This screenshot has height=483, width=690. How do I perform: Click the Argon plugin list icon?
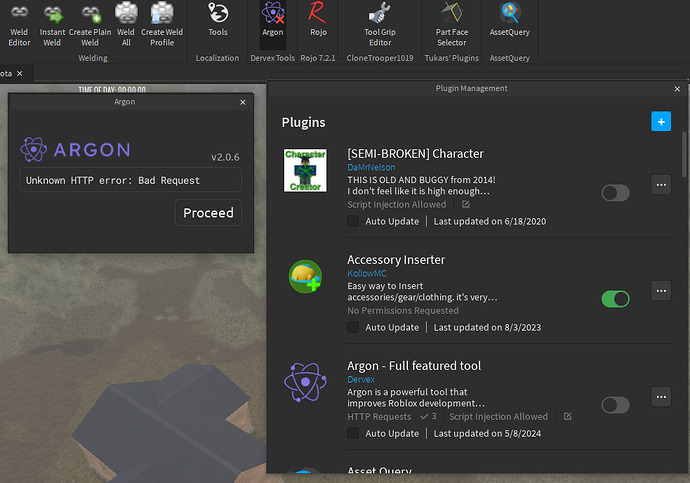pos(305,382)
